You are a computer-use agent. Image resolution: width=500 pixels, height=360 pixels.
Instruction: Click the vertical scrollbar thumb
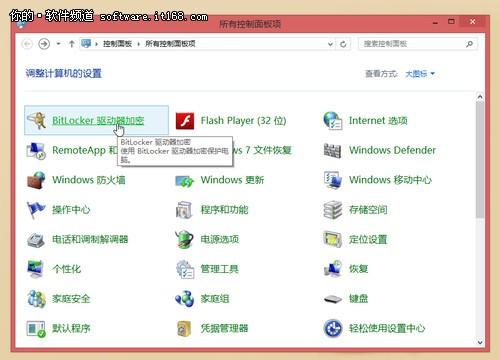coord(480,160)
